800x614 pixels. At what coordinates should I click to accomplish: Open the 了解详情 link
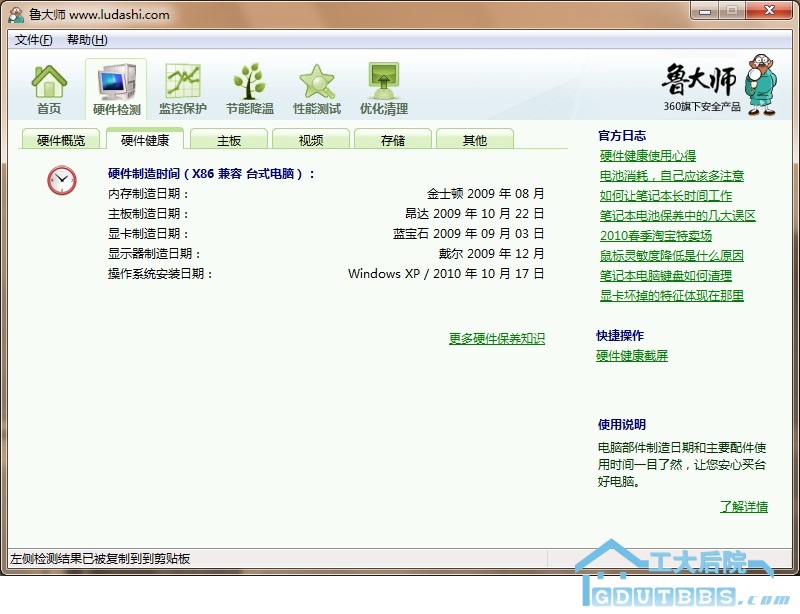click(744, 506)
